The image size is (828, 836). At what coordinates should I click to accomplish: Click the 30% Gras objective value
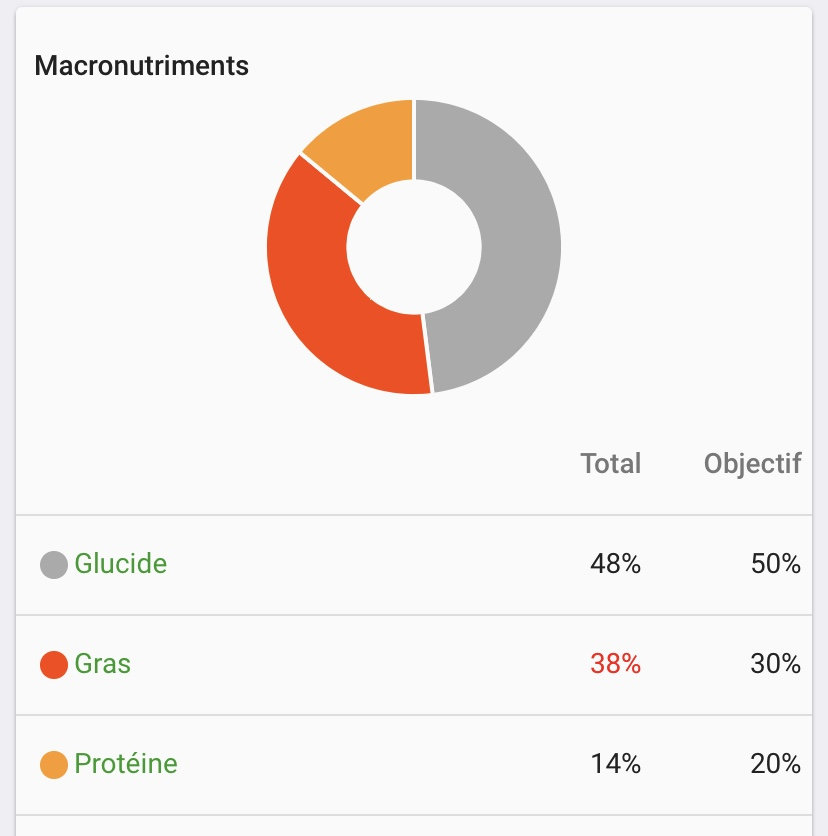776,664
